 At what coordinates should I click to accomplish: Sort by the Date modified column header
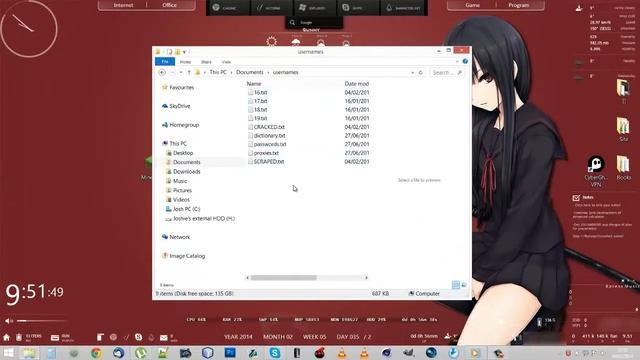357,84
